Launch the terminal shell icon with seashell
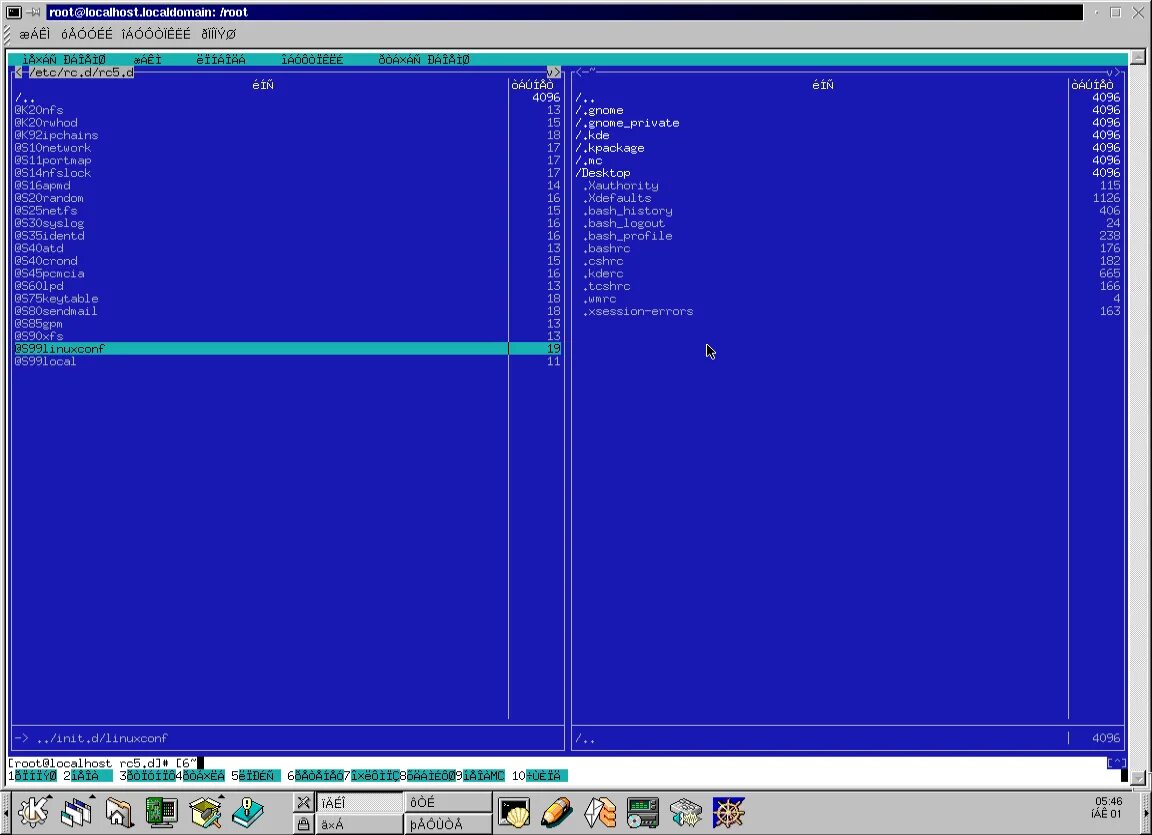The image size is (1152, 835). click(x=514, y=812)
